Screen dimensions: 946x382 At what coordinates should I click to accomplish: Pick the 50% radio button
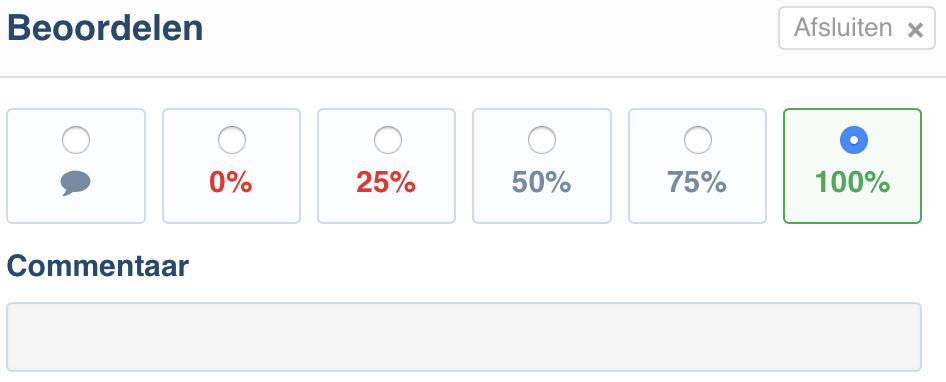542,140
